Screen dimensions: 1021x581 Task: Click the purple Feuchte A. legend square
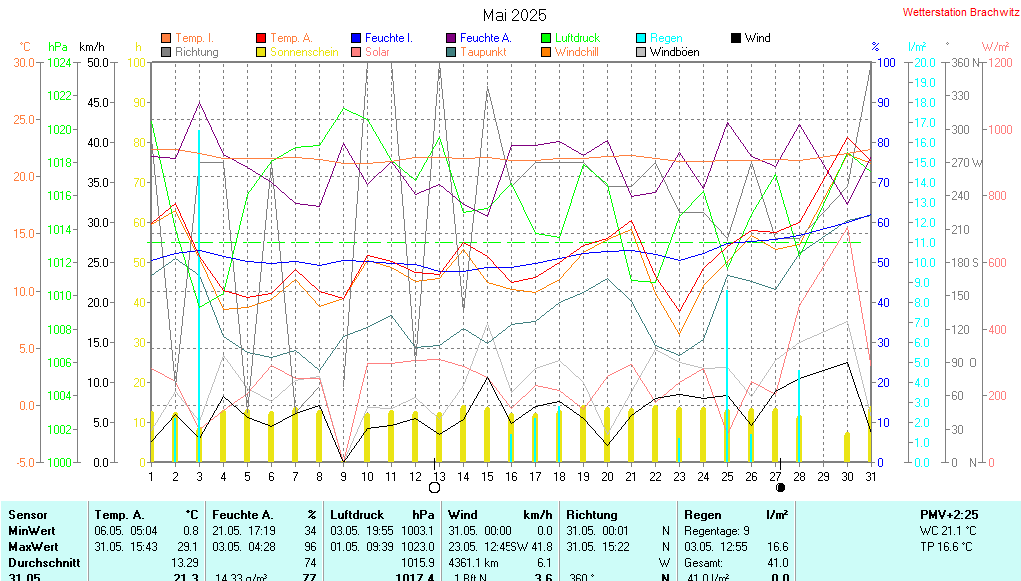pyautogui.click(x=451, y=38)
